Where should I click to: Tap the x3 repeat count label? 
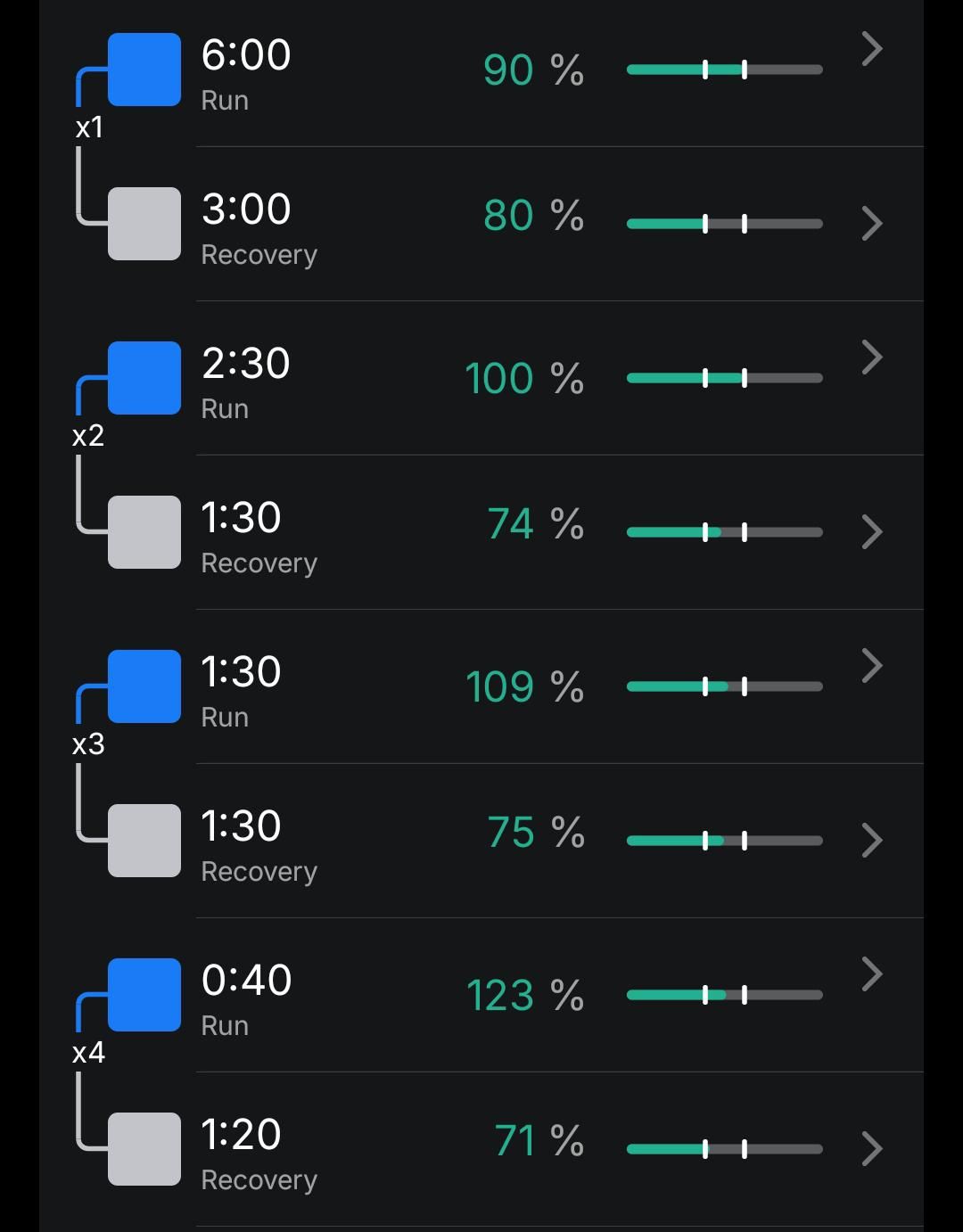click(x=89, y=745)
